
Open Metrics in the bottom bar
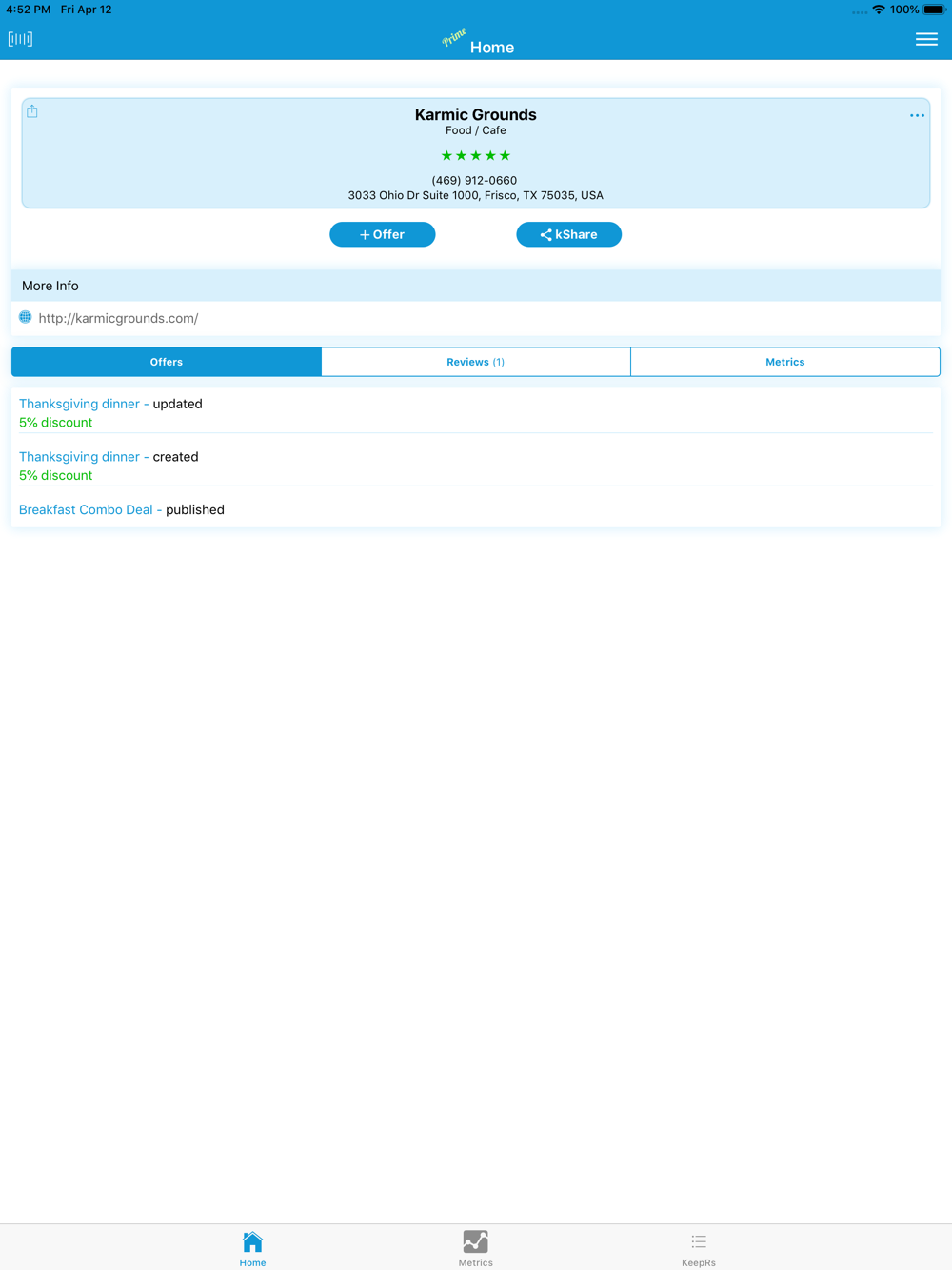pos(476,1248)
